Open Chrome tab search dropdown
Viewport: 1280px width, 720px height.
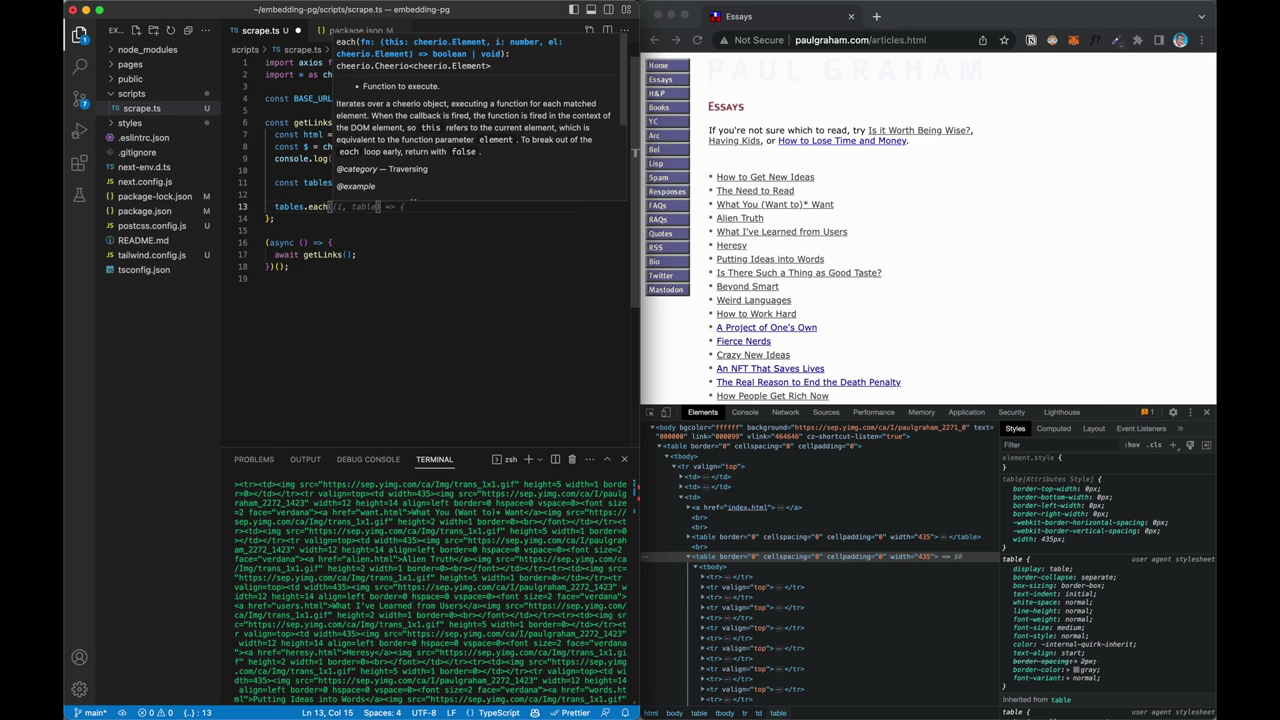[x=1202, y=16]
